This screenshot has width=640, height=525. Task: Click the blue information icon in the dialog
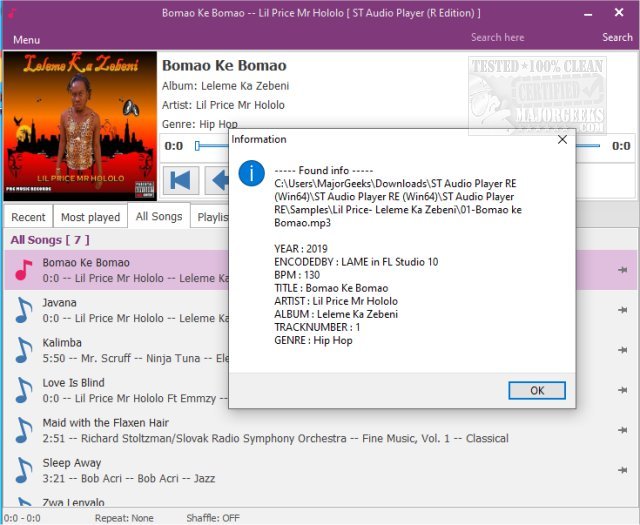251,173
